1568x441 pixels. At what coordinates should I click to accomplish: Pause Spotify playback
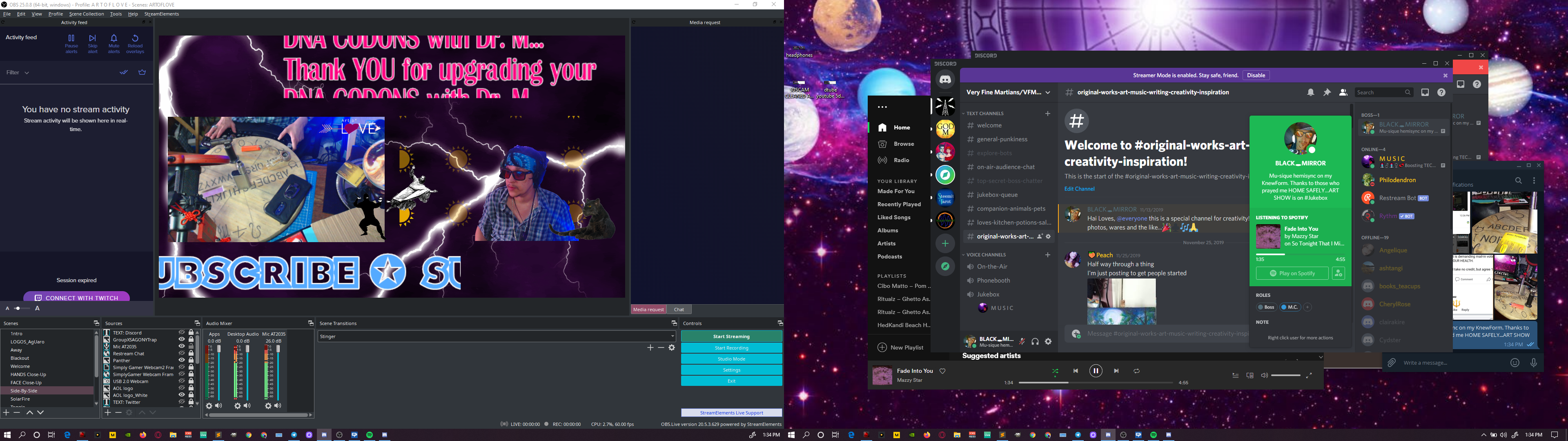click(1096, 370)
